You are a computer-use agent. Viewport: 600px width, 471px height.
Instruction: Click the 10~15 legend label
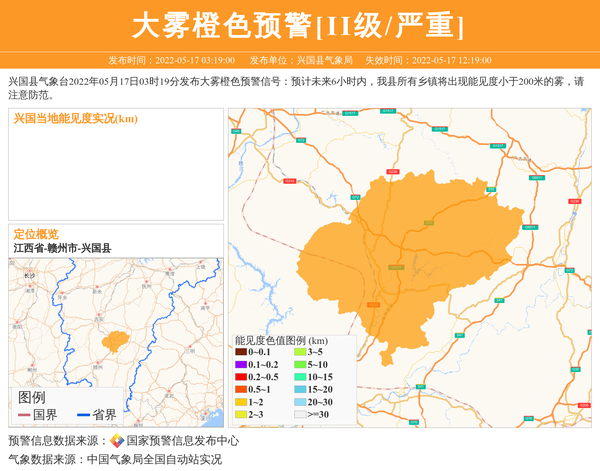point(320,377)
